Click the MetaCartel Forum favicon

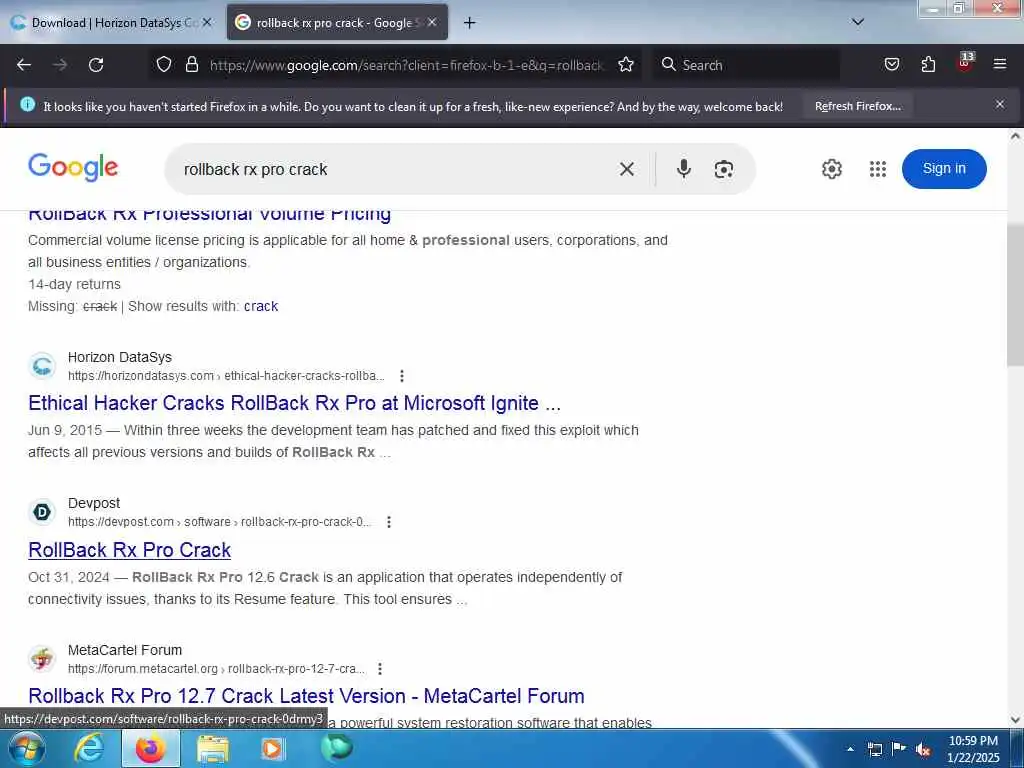[42, 658]
